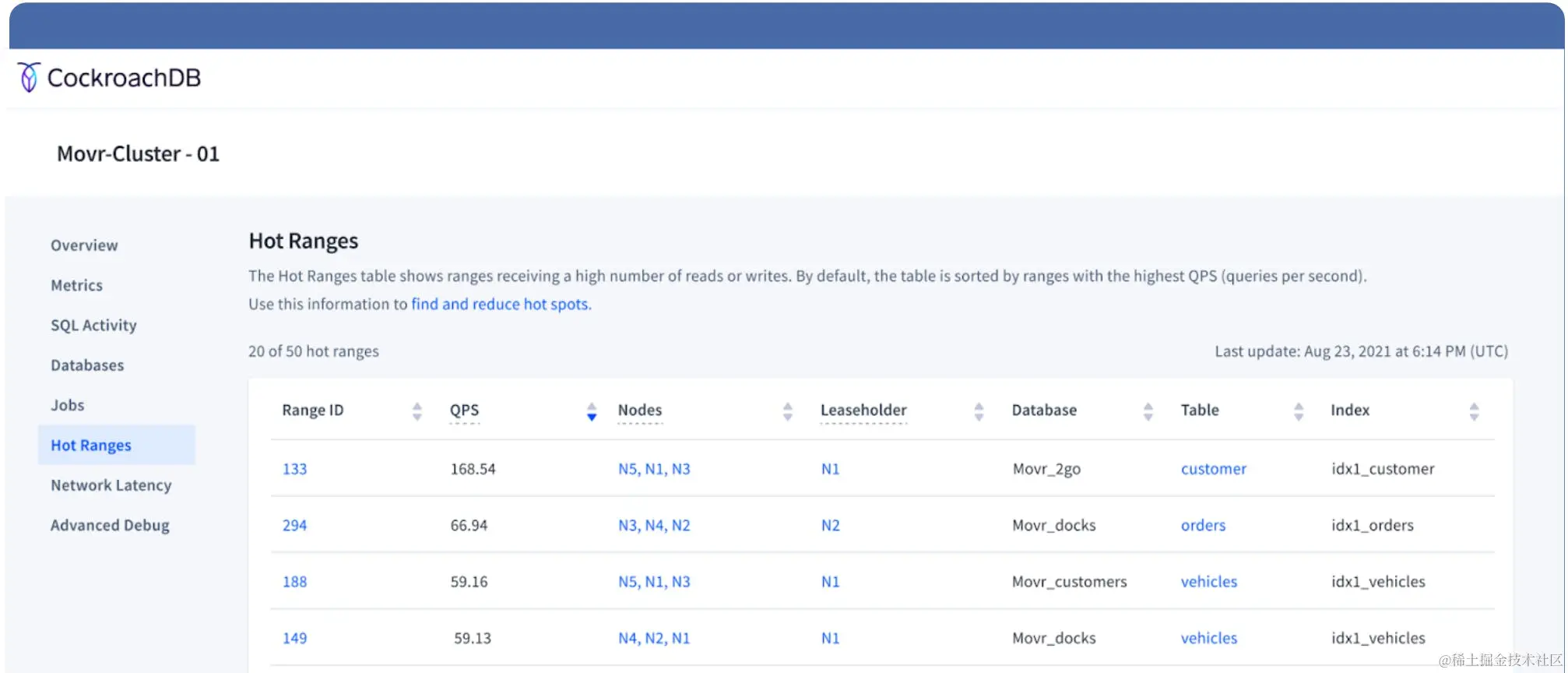Click nodes N3, N4, N2 link
This screenshot has height=673, width=1568.
[x=654, y=525]
